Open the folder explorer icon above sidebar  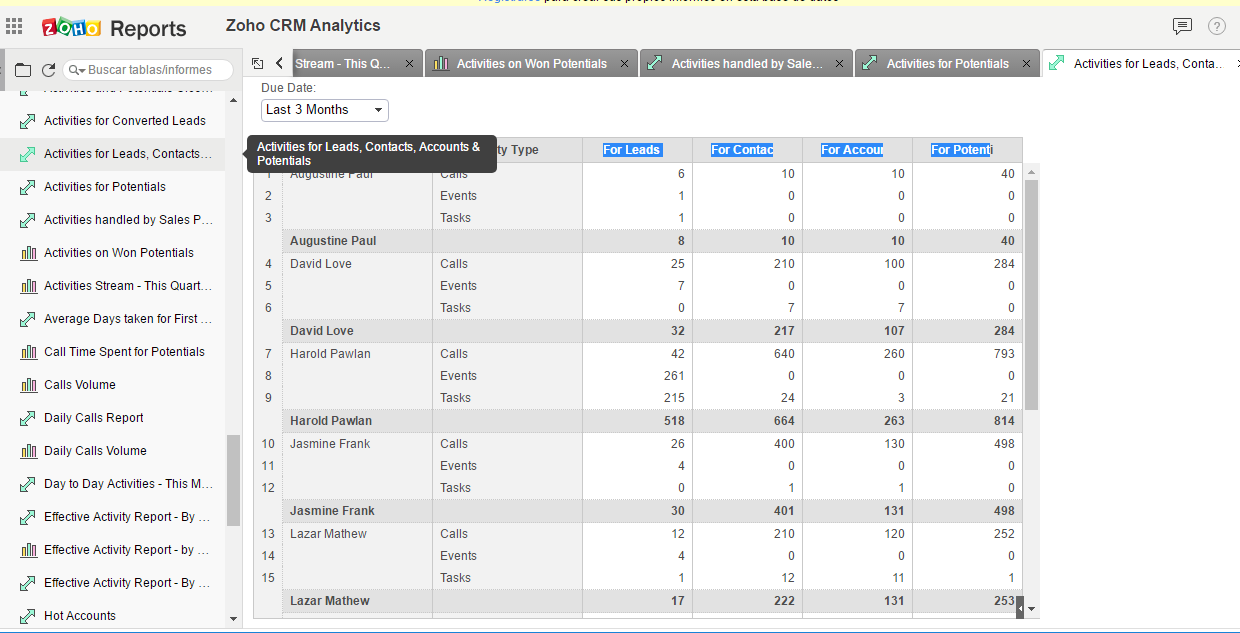click(23, 69)
